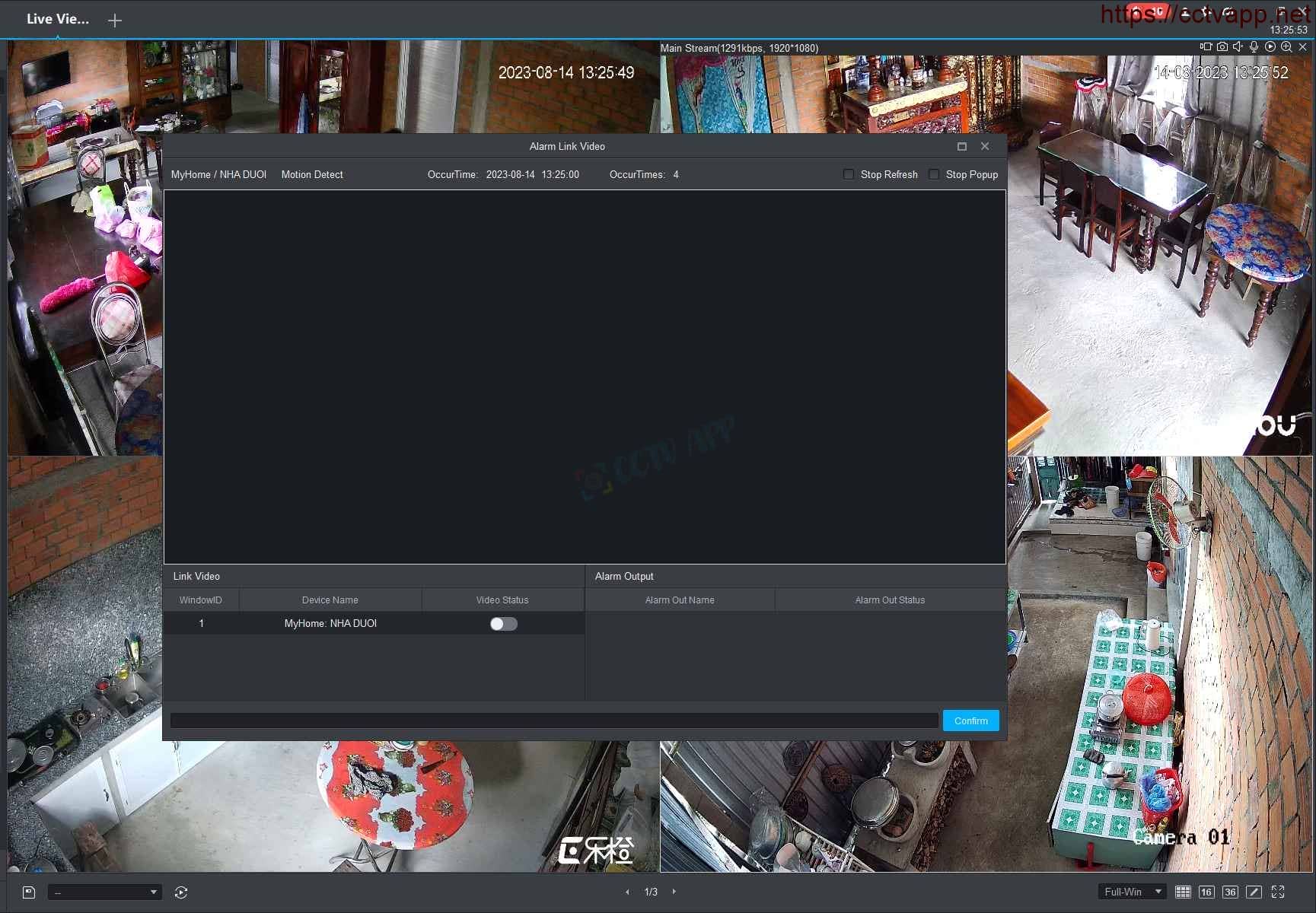1316x913 pixels.
Task: Enable microphone talk on the stream
Action: click(x=1254, y=47)
